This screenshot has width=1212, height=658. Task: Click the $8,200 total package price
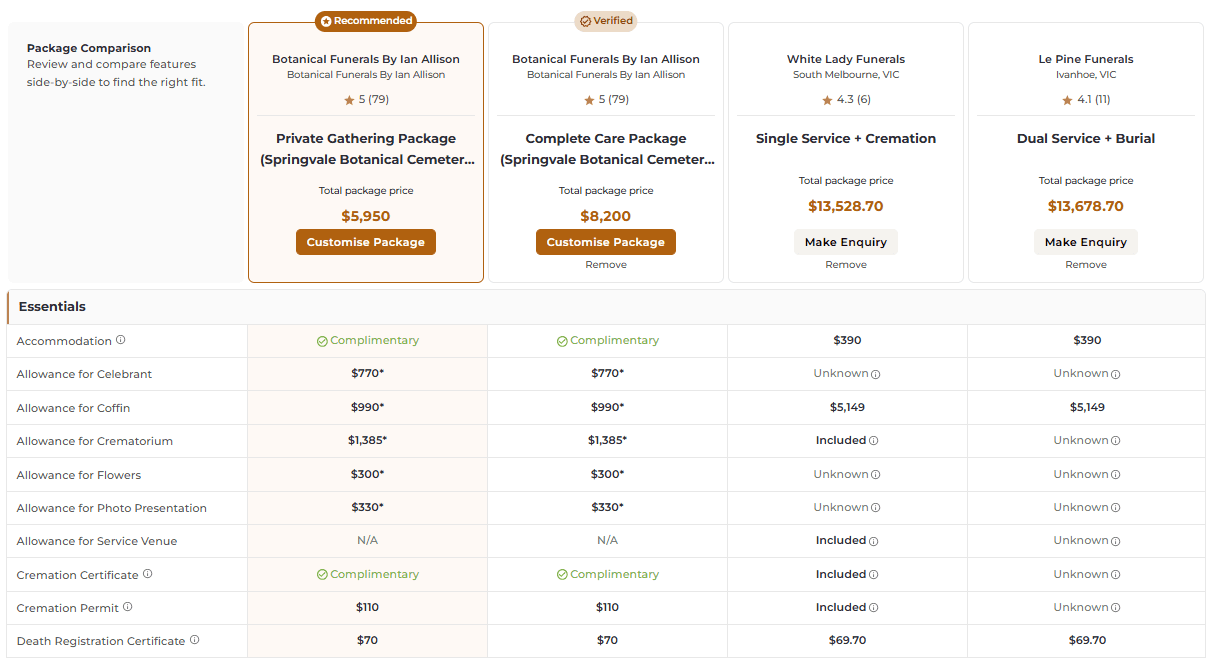pyautogui.click(x=606, y=216)
